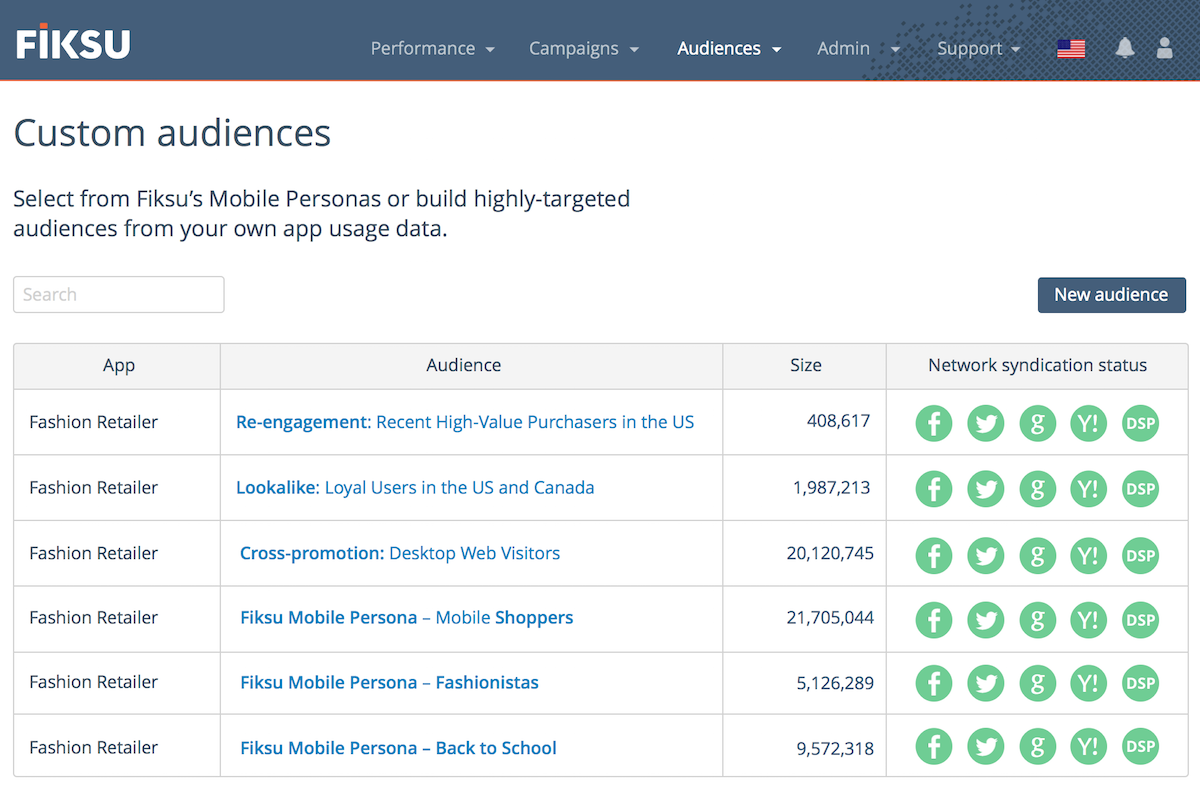This screenshot has width=1200, height=797.
Task: Expand the Admin menu
Action: point(859,48)
